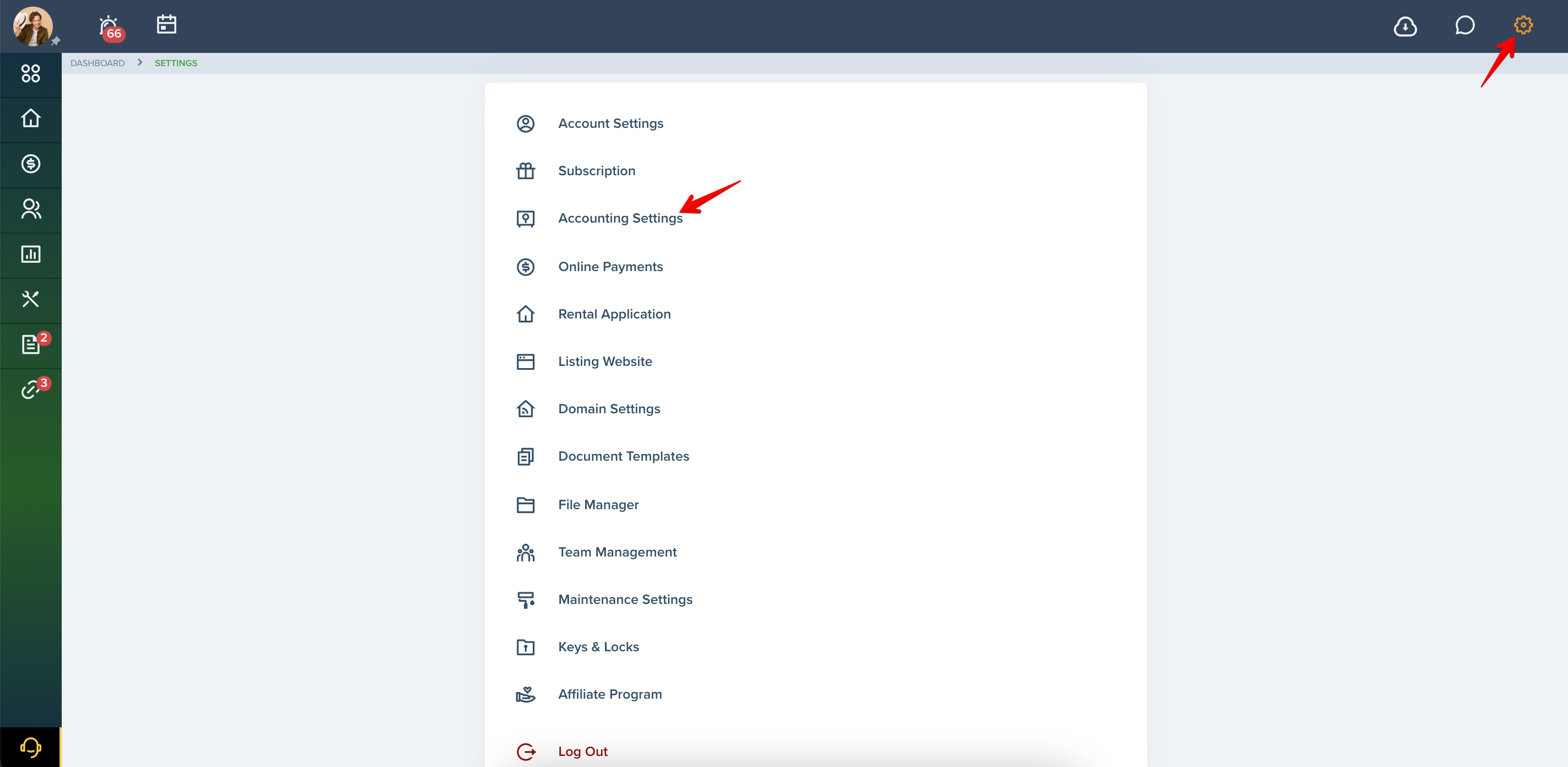Open the dashboard grid icon in sidebar
Viewport: 1568px width, 767px height.
(30, 74)
